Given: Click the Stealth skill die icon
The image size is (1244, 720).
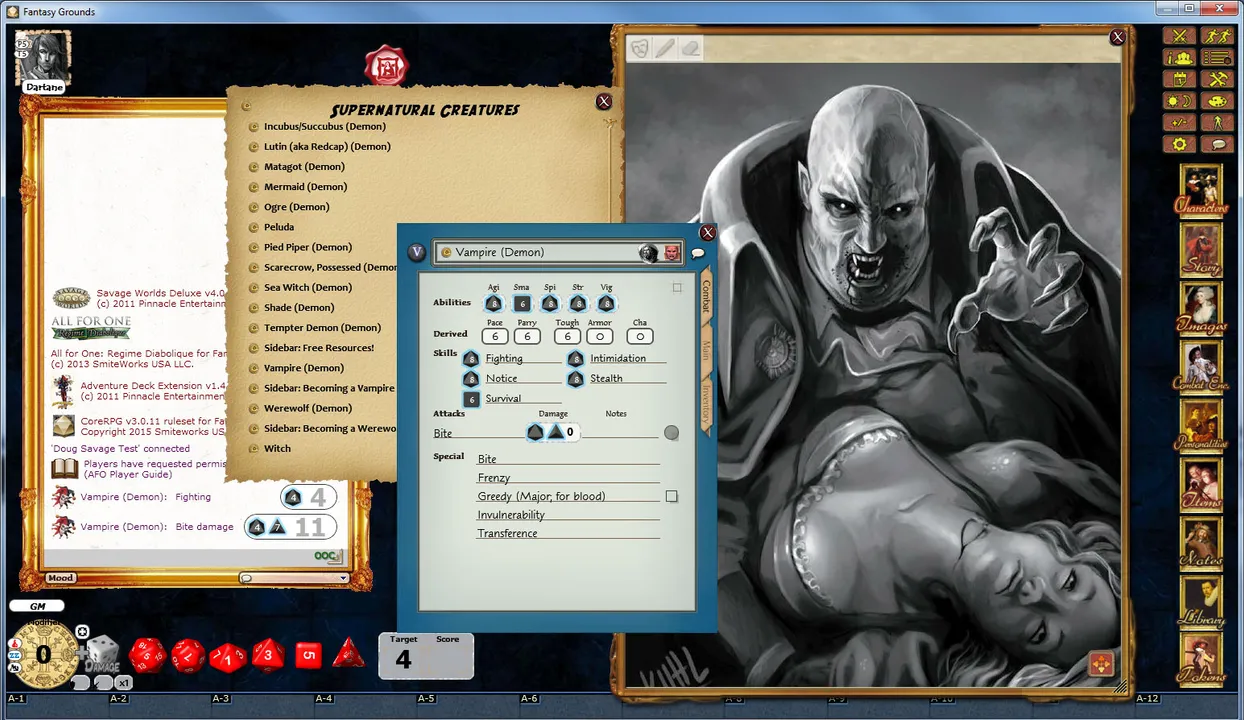Looking at the screenshot, I should 575,379.
